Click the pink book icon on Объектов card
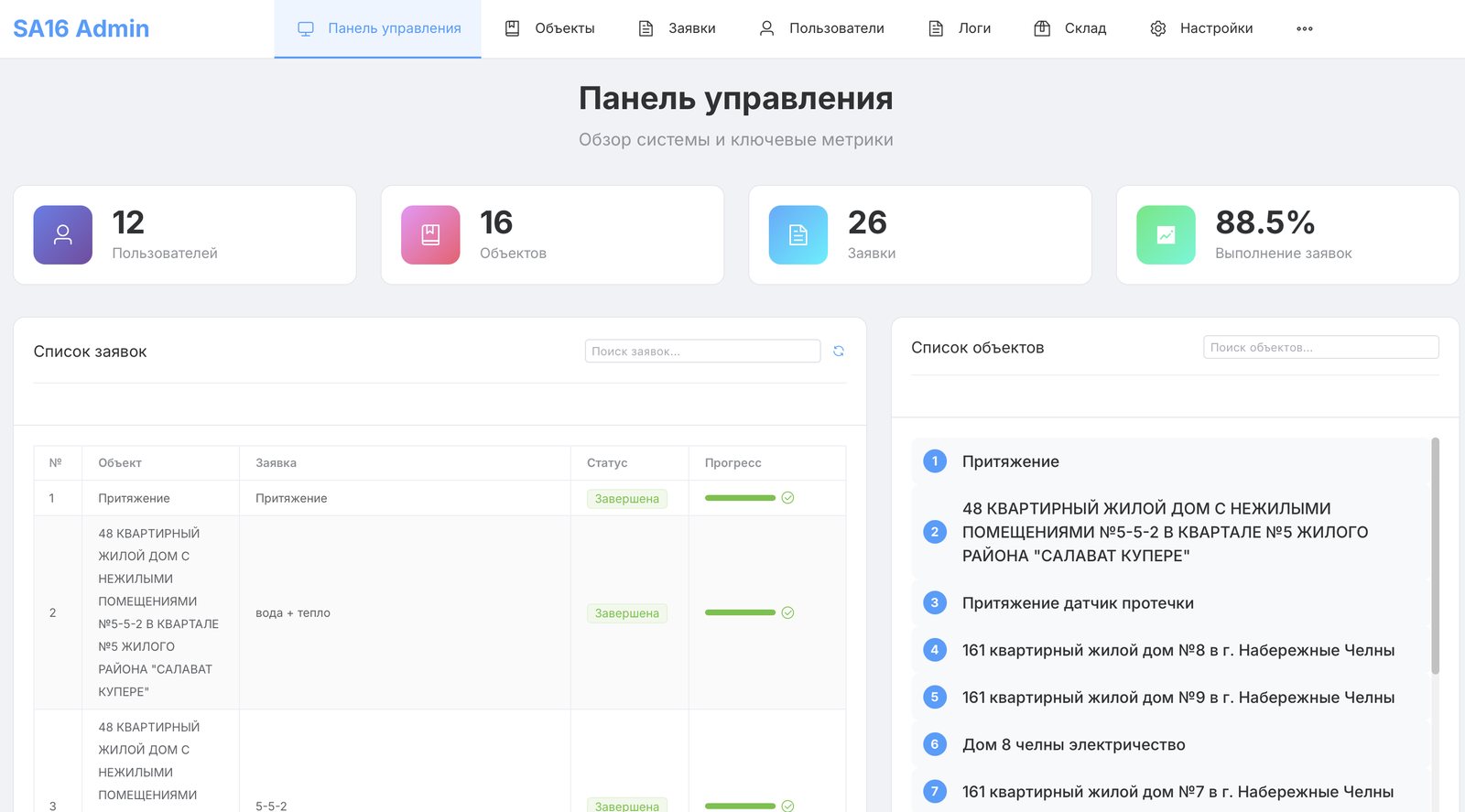 430,235
